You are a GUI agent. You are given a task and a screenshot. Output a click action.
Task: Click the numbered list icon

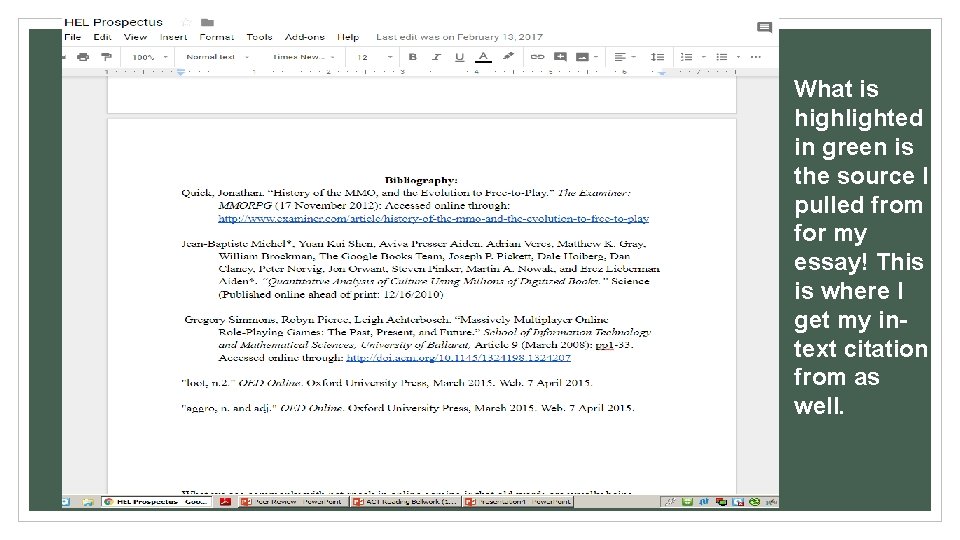point(686,57)
